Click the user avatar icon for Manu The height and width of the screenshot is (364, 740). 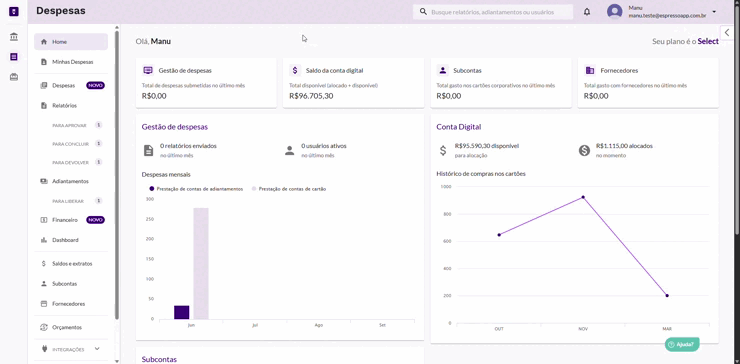pos(614,12)
